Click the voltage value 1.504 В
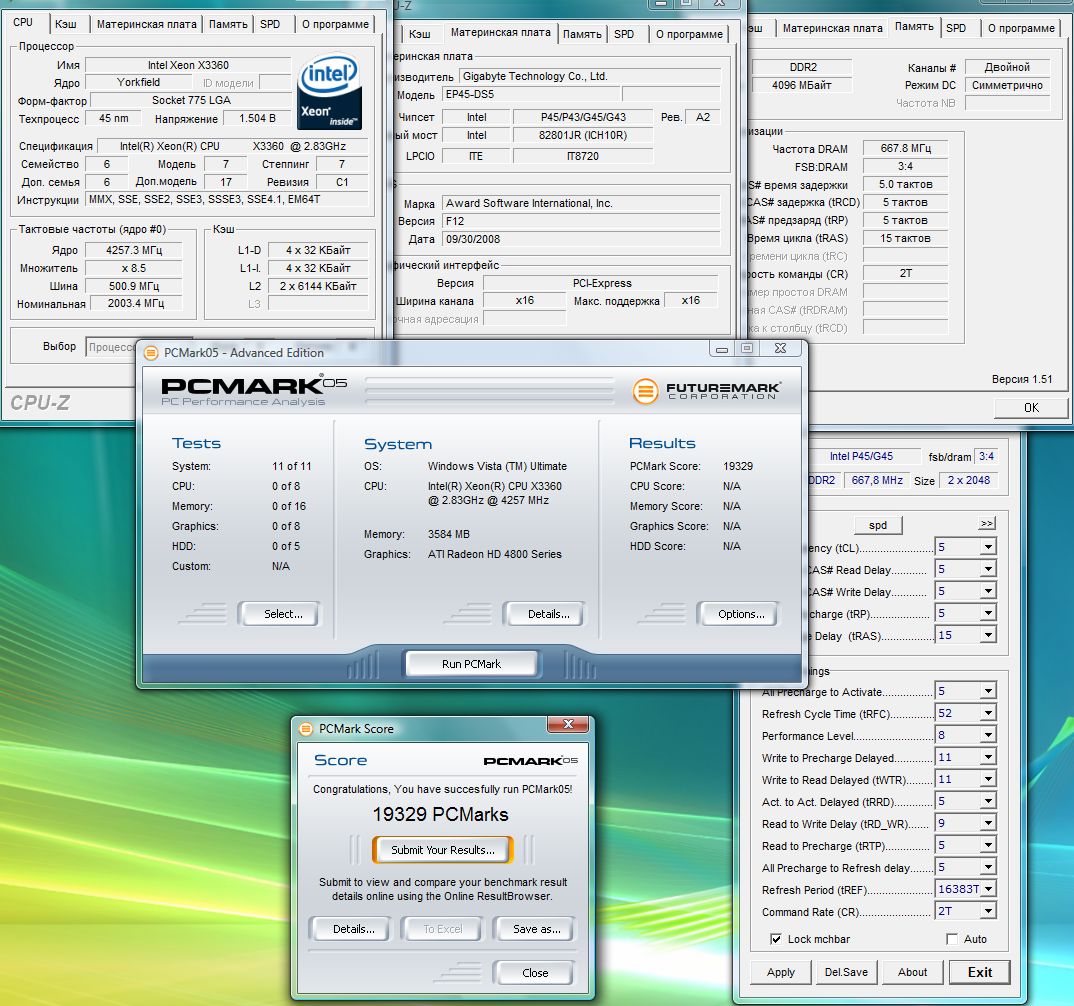1074x1006 pixels. coord(258,118)
